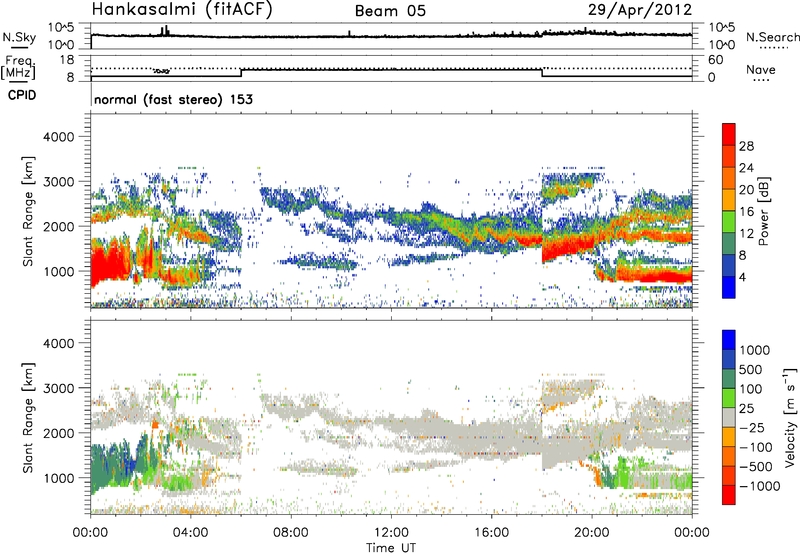Click the red swatch of Power colorbar
This screenshot has width=800, height=554.
tap(729, 134)
